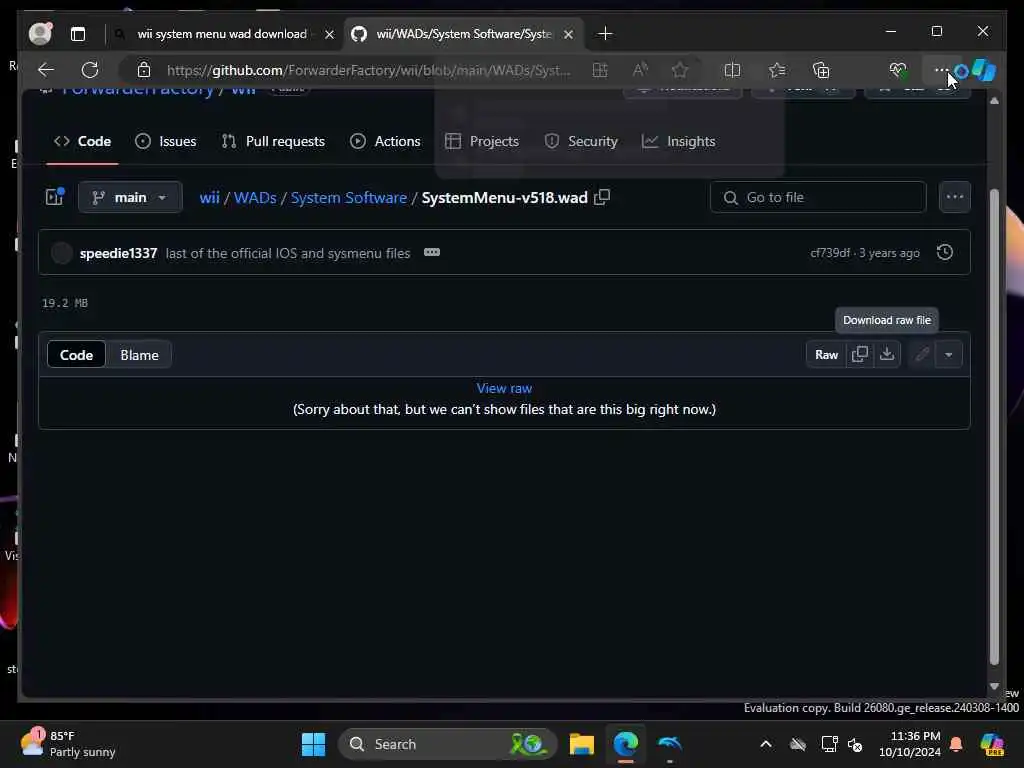The width and height of the screenshot is (1024, 768).
Task: Open the View raw link
Action: [504, 388]
